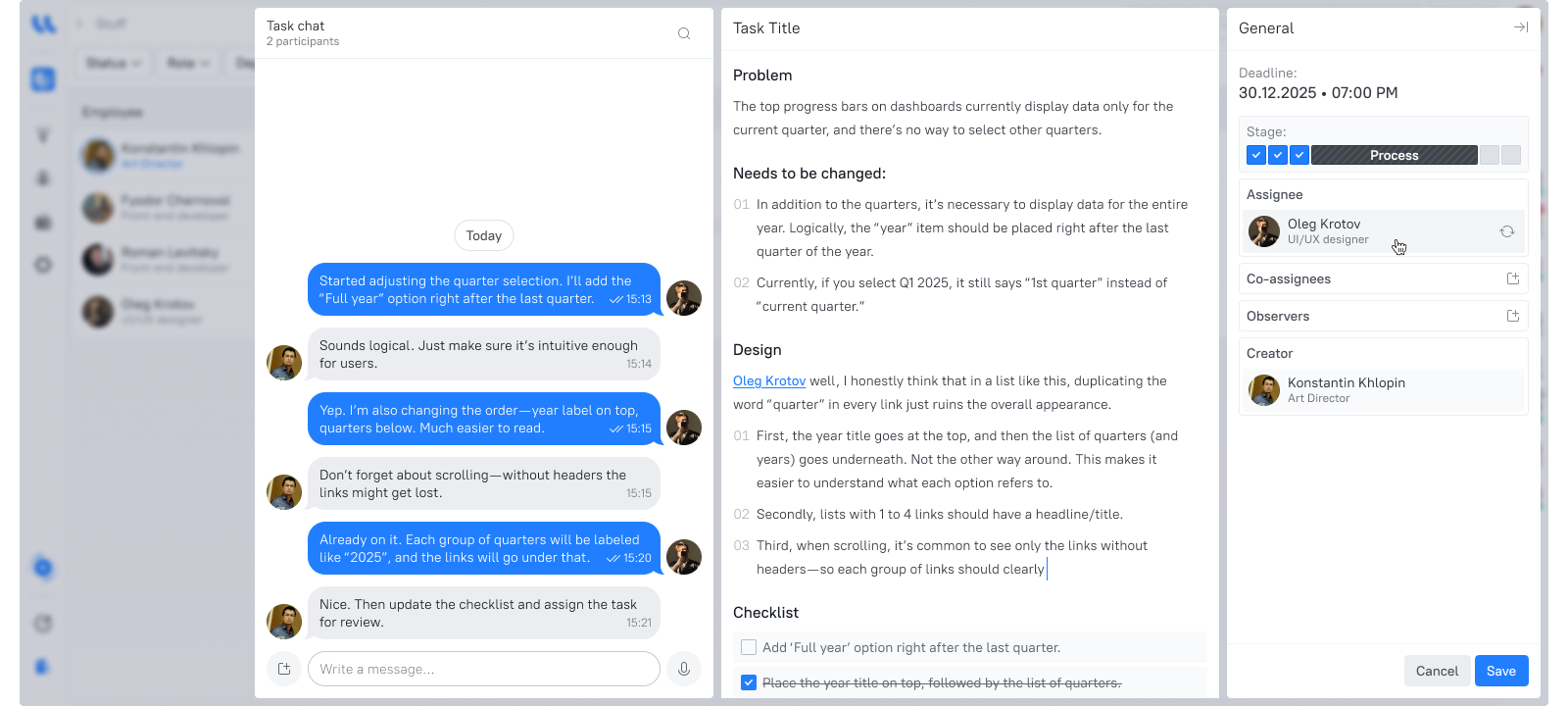Click the attach file icon beside message box
This screenshot has height=706, width=1568.
click(x=284, y=669)
